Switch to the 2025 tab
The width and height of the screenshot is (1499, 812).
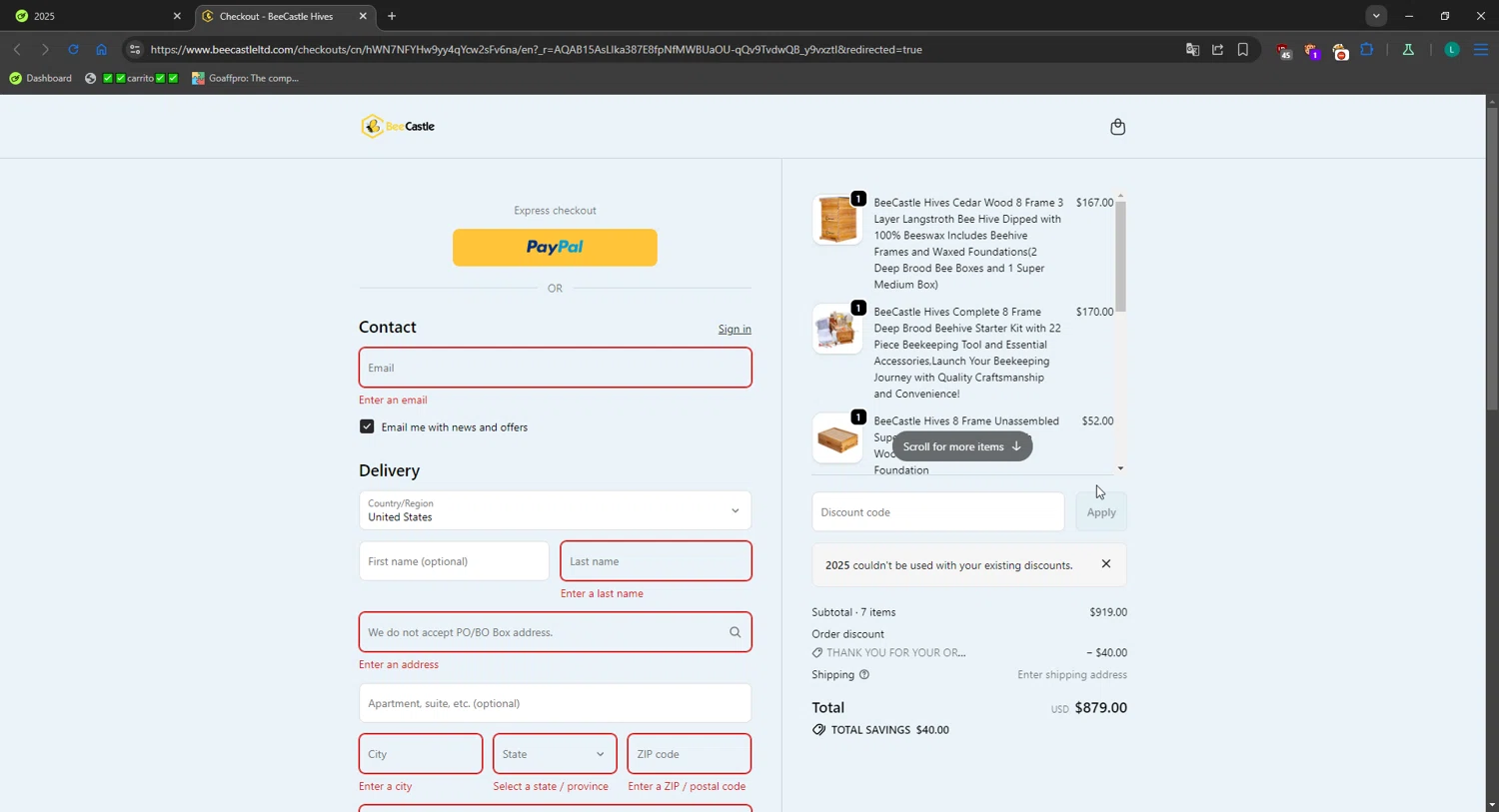pyautogui.click(x=95, y=16)
